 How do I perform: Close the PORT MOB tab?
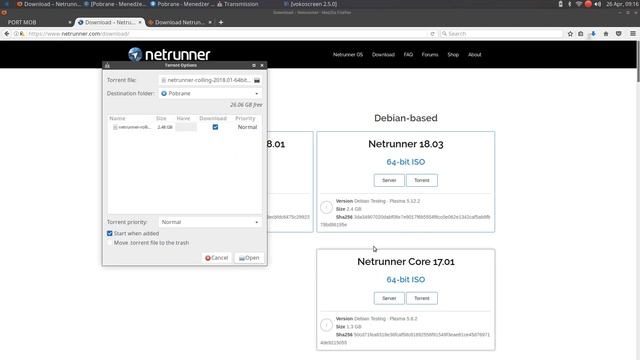click(x=70, y=22)
